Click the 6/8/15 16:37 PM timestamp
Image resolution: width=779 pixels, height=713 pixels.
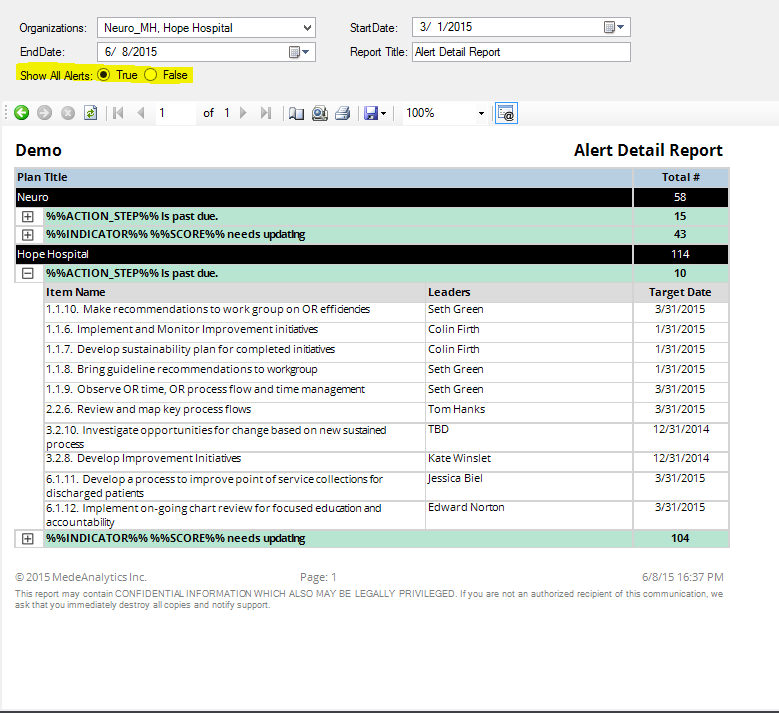pyautogui.click(x=683, y=577)
